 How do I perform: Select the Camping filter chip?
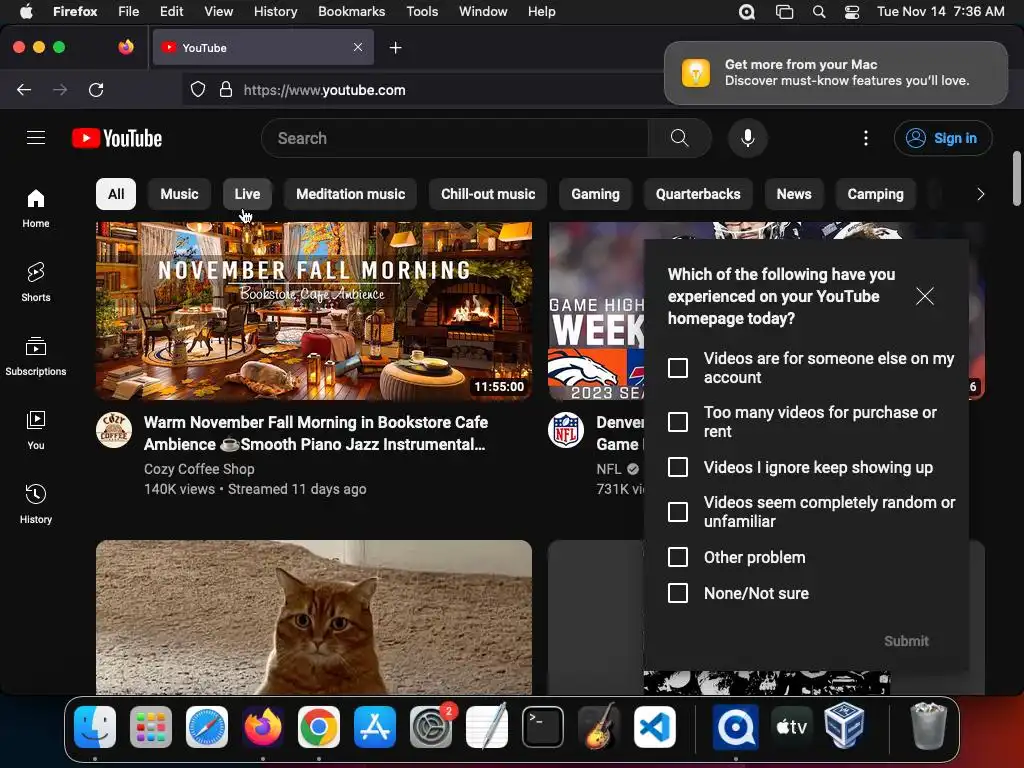click(875, 194)
